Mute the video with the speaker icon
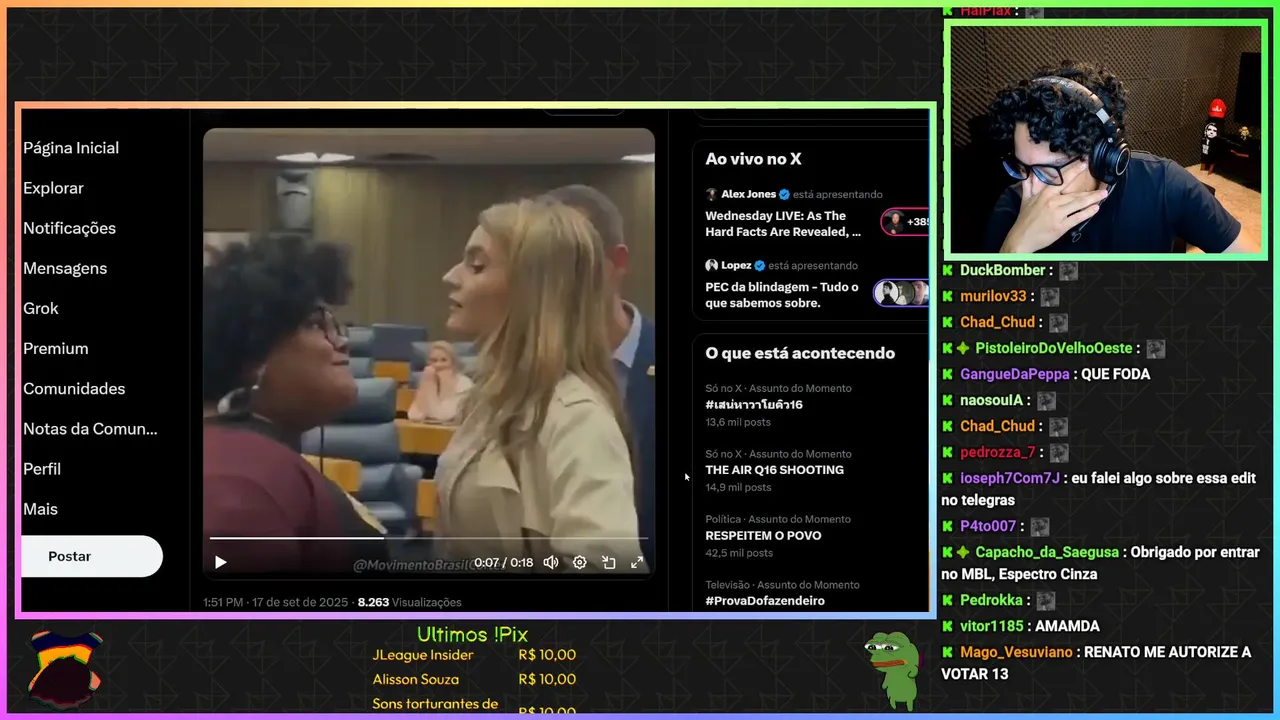Image resolution: width=1280 pixels, height=720 pixels. (550, 562)
